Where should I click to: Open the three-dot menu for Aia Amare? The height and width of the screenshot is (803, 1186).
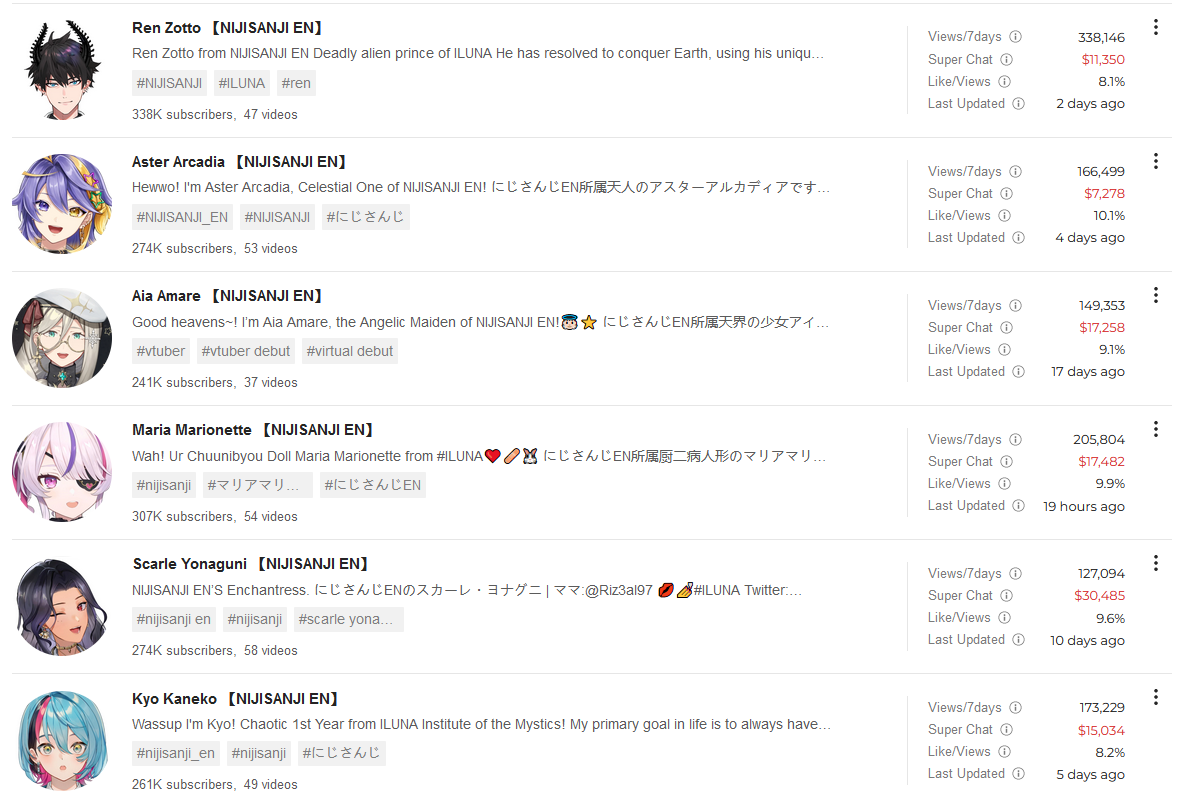1155,295
